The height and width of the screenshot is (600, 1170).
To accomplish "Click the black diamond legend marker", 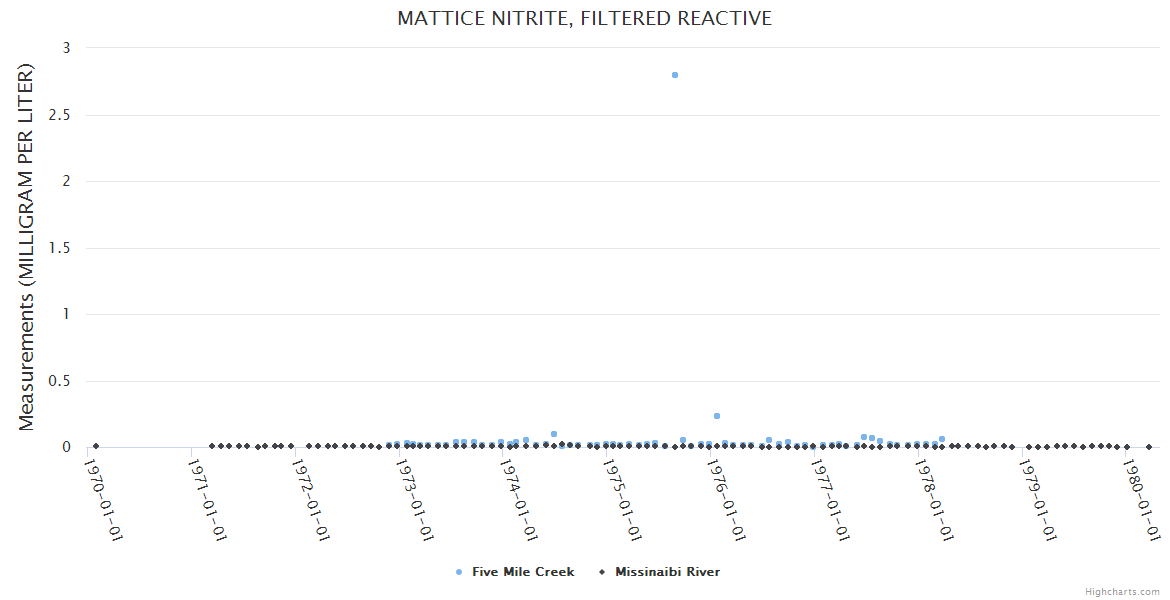I will click(x=602, y=572).
